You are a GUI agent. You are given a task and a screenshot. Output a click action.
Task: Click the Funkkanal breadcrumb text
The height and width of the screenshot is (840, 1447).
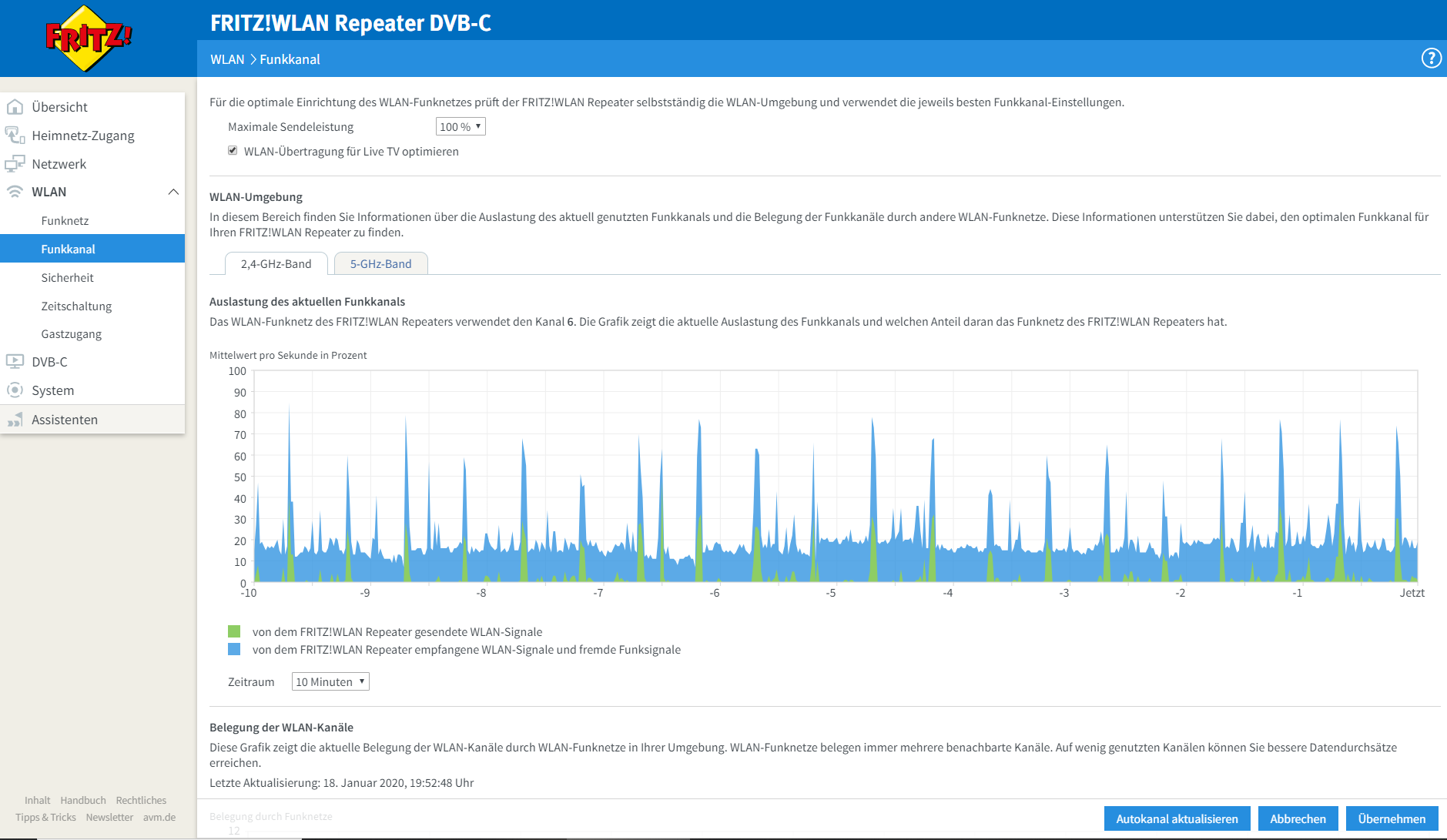(x=290, y=59)
